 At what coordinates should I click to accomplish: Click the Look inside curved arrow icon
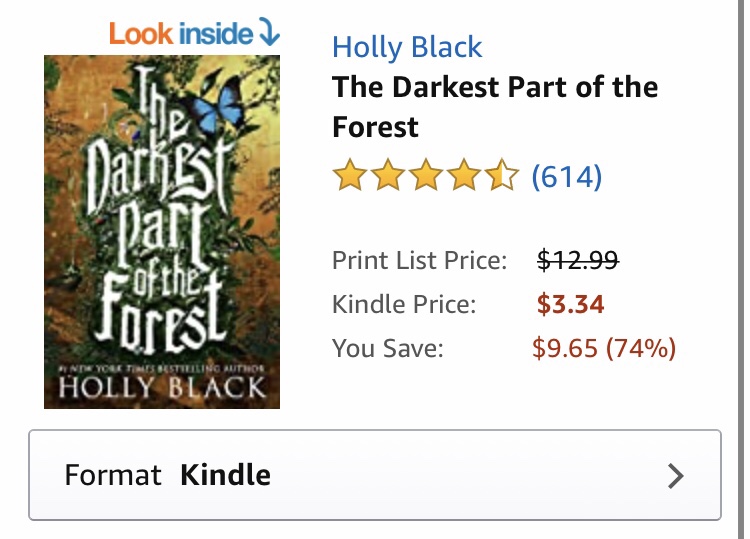(269, 35)
